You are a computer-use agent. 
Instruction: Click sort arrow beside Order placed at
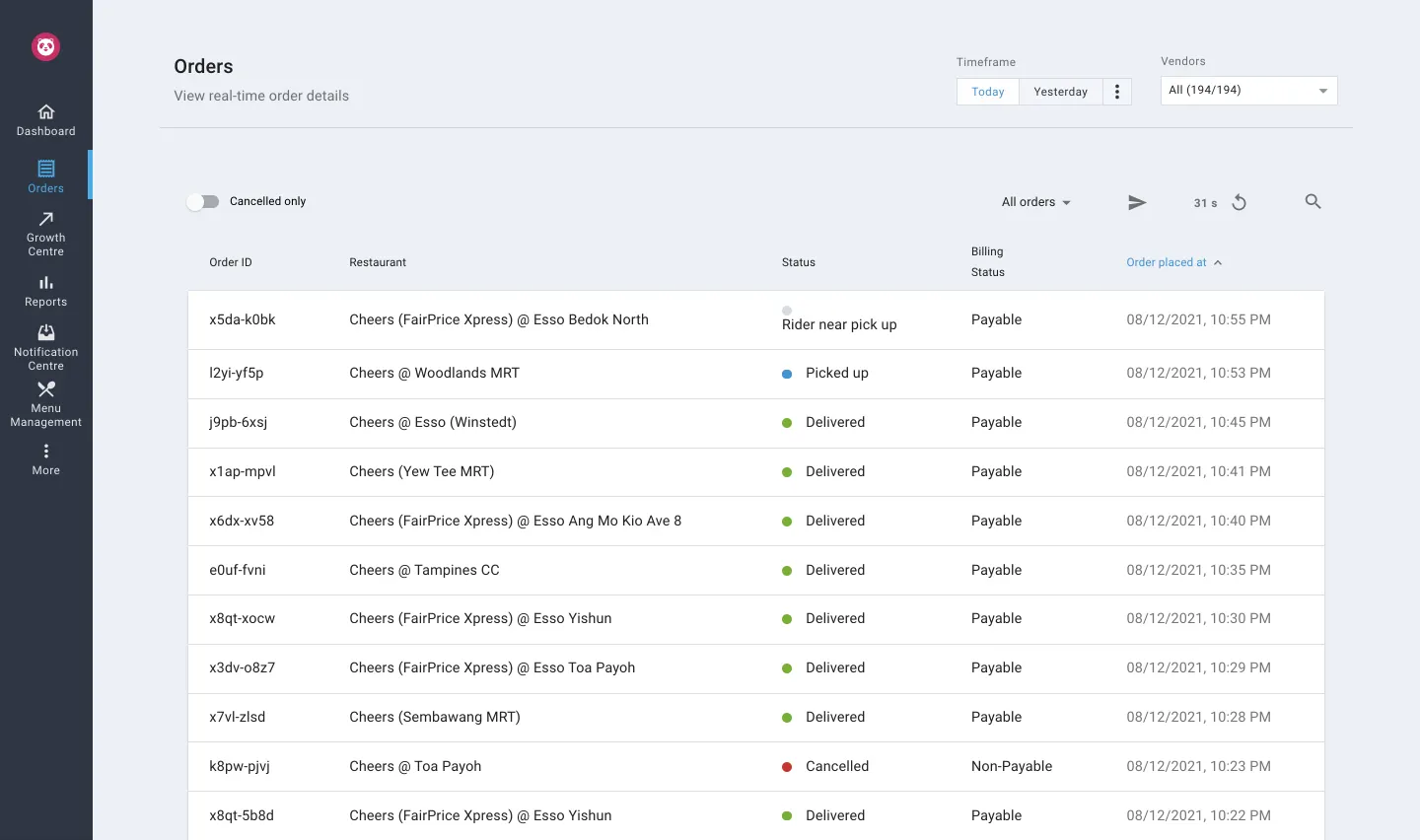point(1218,262)
